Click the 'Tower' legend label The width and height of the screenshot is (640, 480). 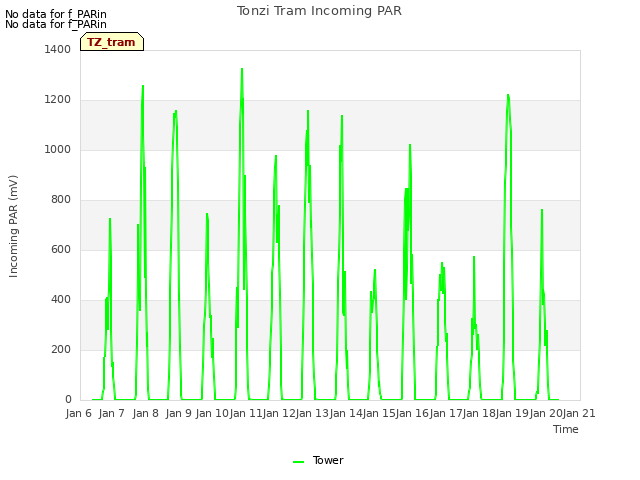(328, 460)
